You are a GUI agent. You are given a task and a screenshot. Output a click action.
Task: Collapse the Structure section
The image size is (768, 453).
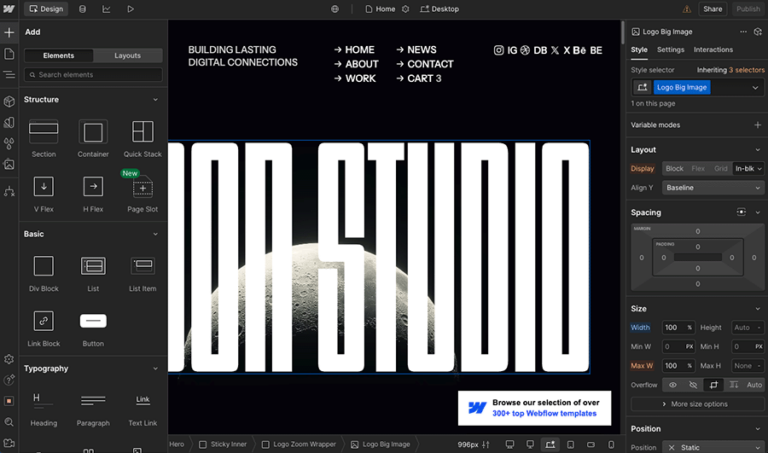click(x=155, y=100)
